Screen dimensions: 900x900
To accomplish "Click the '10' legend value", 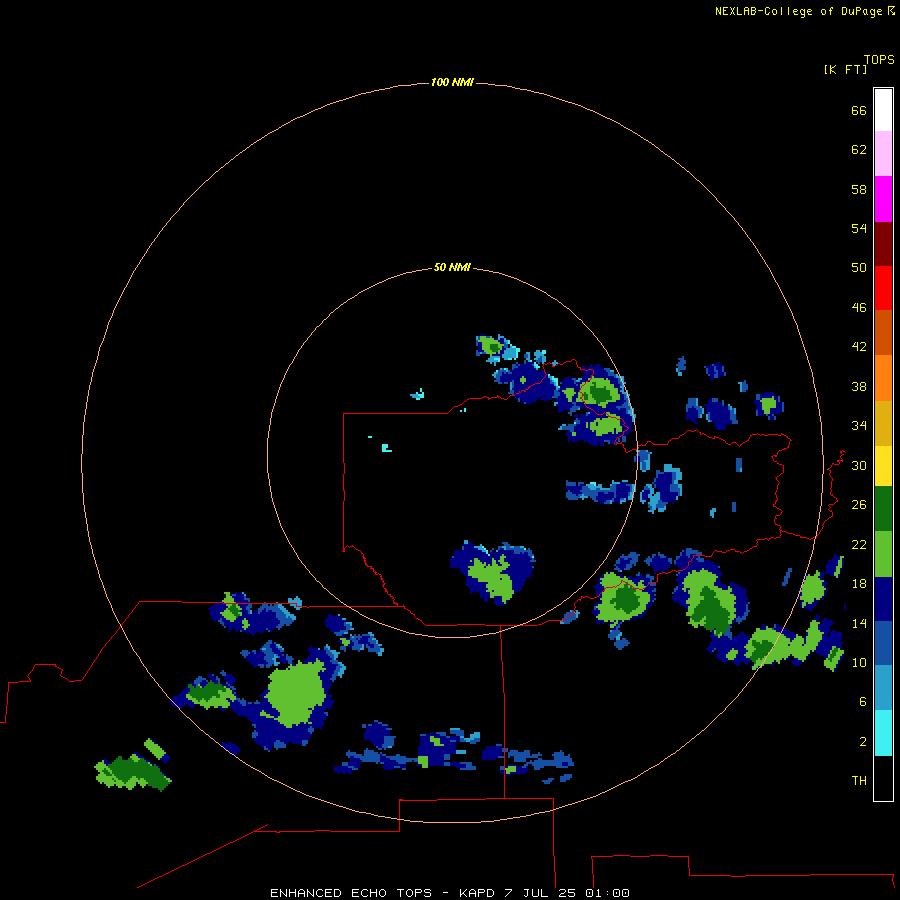I will pyautogui.click(x=859, y=662).
